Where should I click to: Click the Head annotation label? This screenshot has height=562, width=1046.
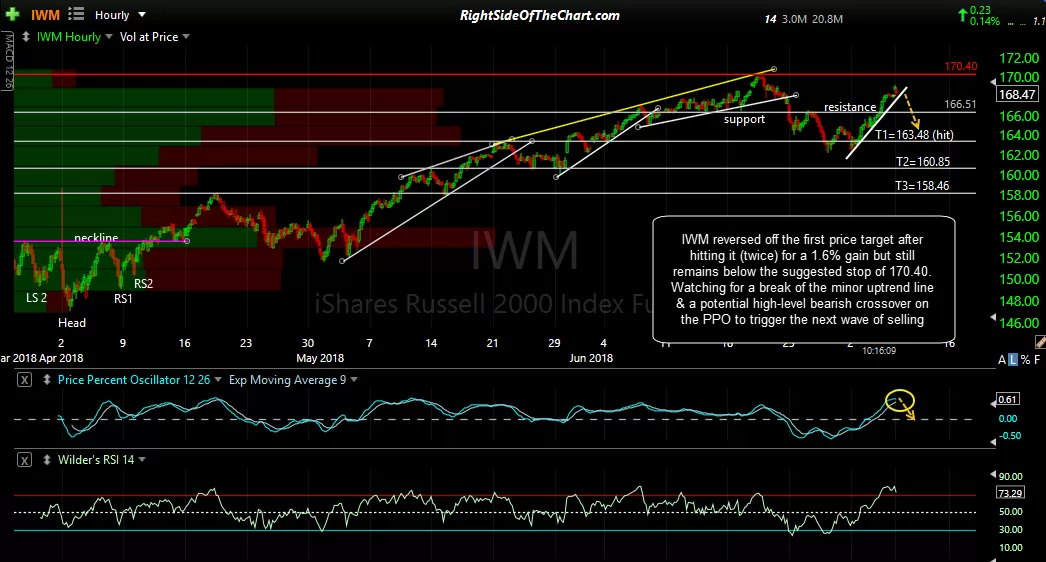tap(71, 323)
